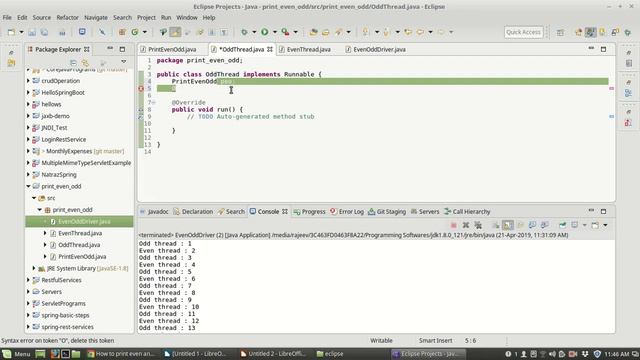Select PrintEvenOdd.java in Package Explorer
640x360 pixels.
82,257
